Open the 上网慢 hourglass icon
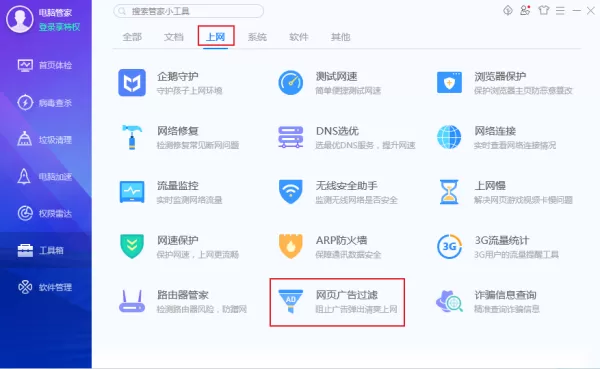600x369 pixels. 449,192
